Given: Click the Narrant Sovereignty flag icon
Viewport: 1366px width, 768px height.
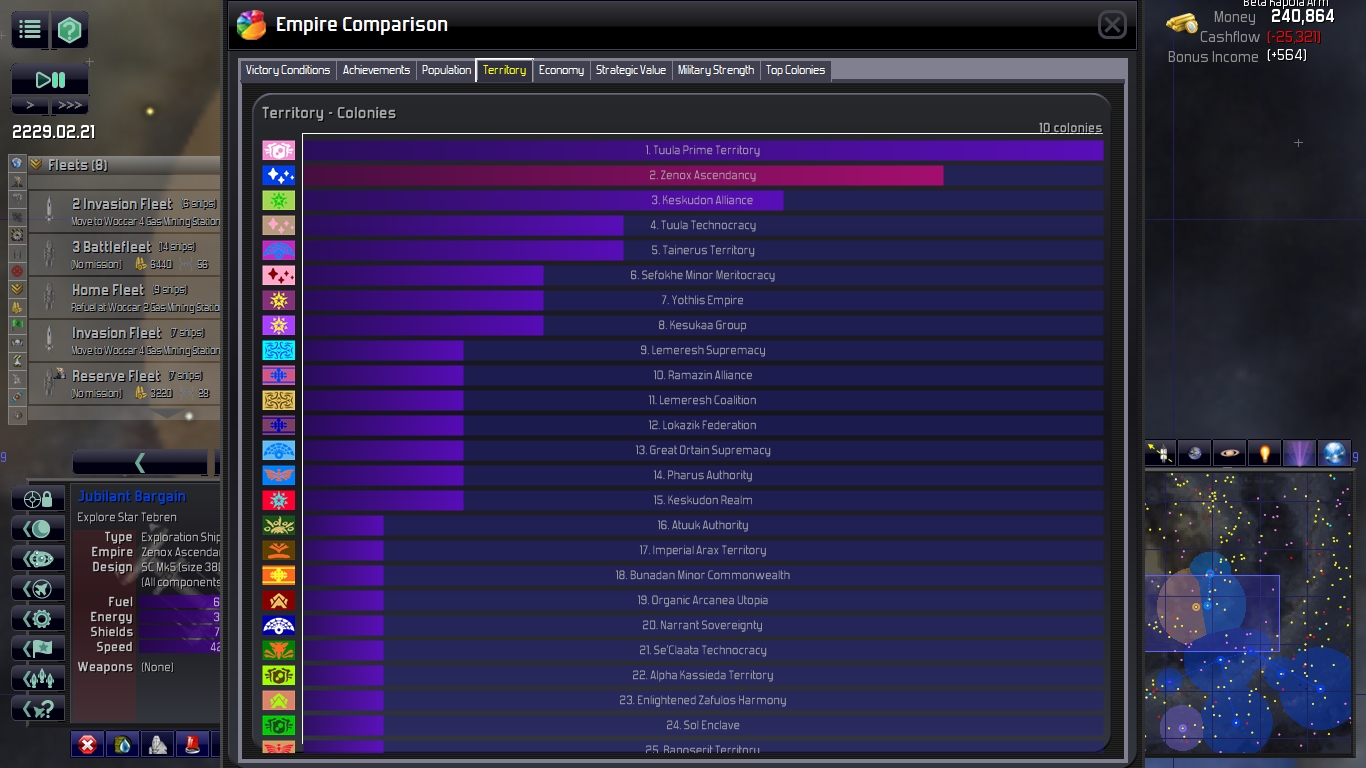Looking at the screenshot, I should [x=279, y=625].
